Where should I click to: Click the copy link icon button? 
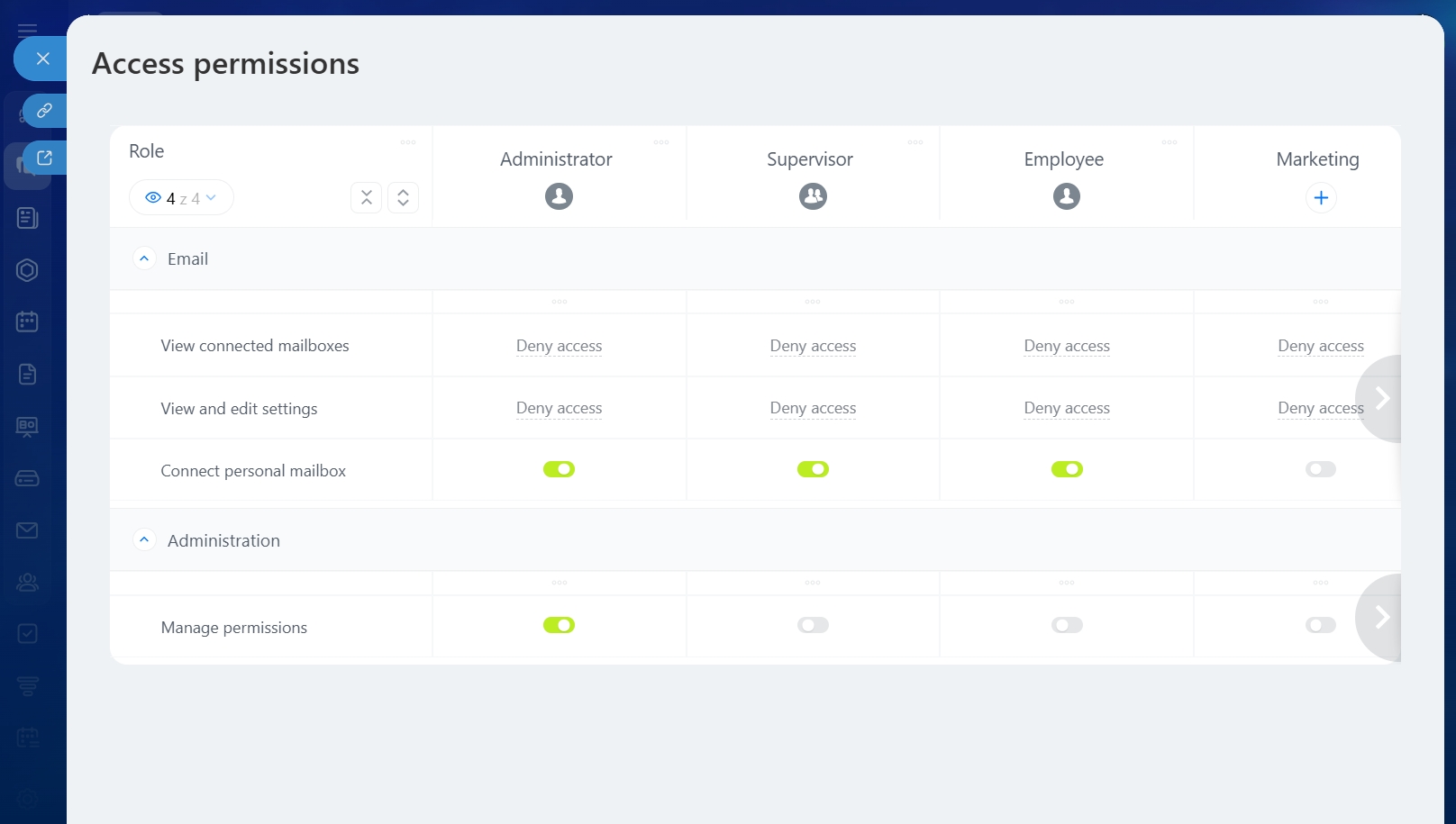point(44,111)
